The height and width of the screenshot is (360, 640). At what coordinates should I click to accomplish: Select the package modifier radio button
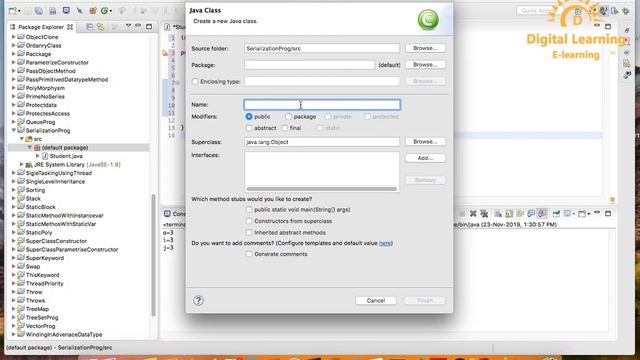[289, 117]
